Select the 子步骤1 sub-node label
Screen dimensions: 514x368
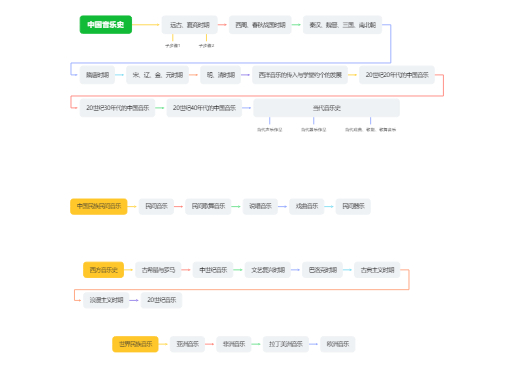173,46
